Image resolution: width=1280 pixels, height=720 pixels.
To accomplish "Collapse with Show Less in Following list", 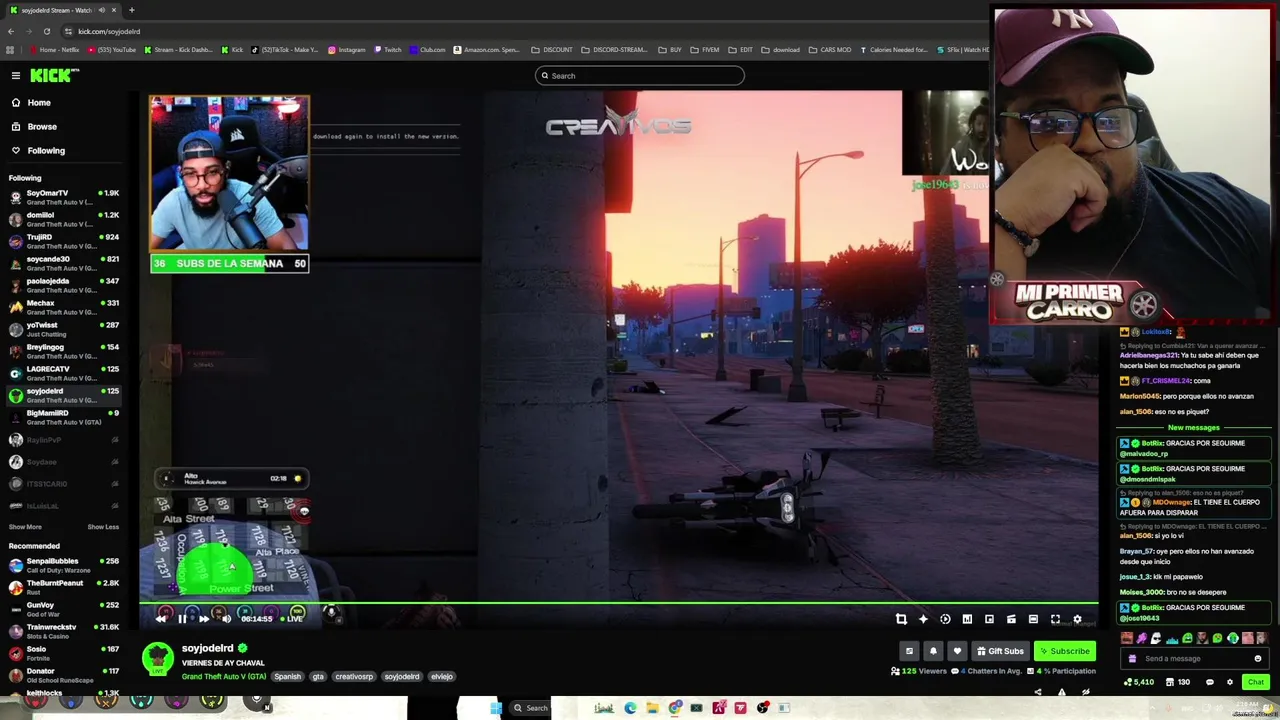I will (103, 527).
